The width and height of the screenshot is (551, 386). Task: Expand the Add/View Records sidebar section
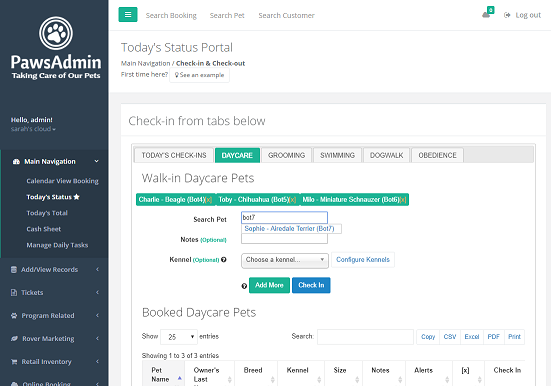coord(54,270)
